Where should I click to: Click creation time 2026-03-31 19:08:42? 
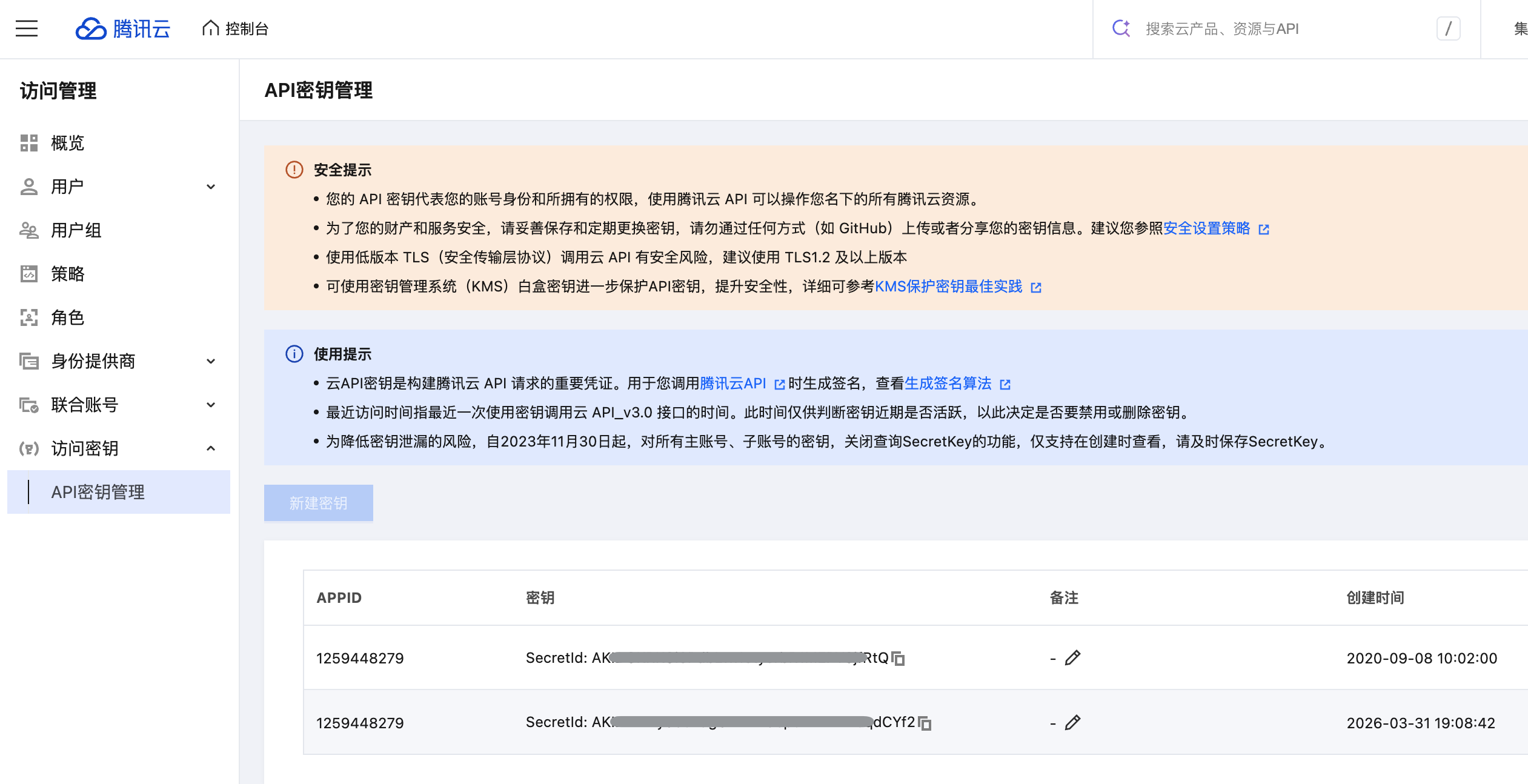tap(1421, 723)
